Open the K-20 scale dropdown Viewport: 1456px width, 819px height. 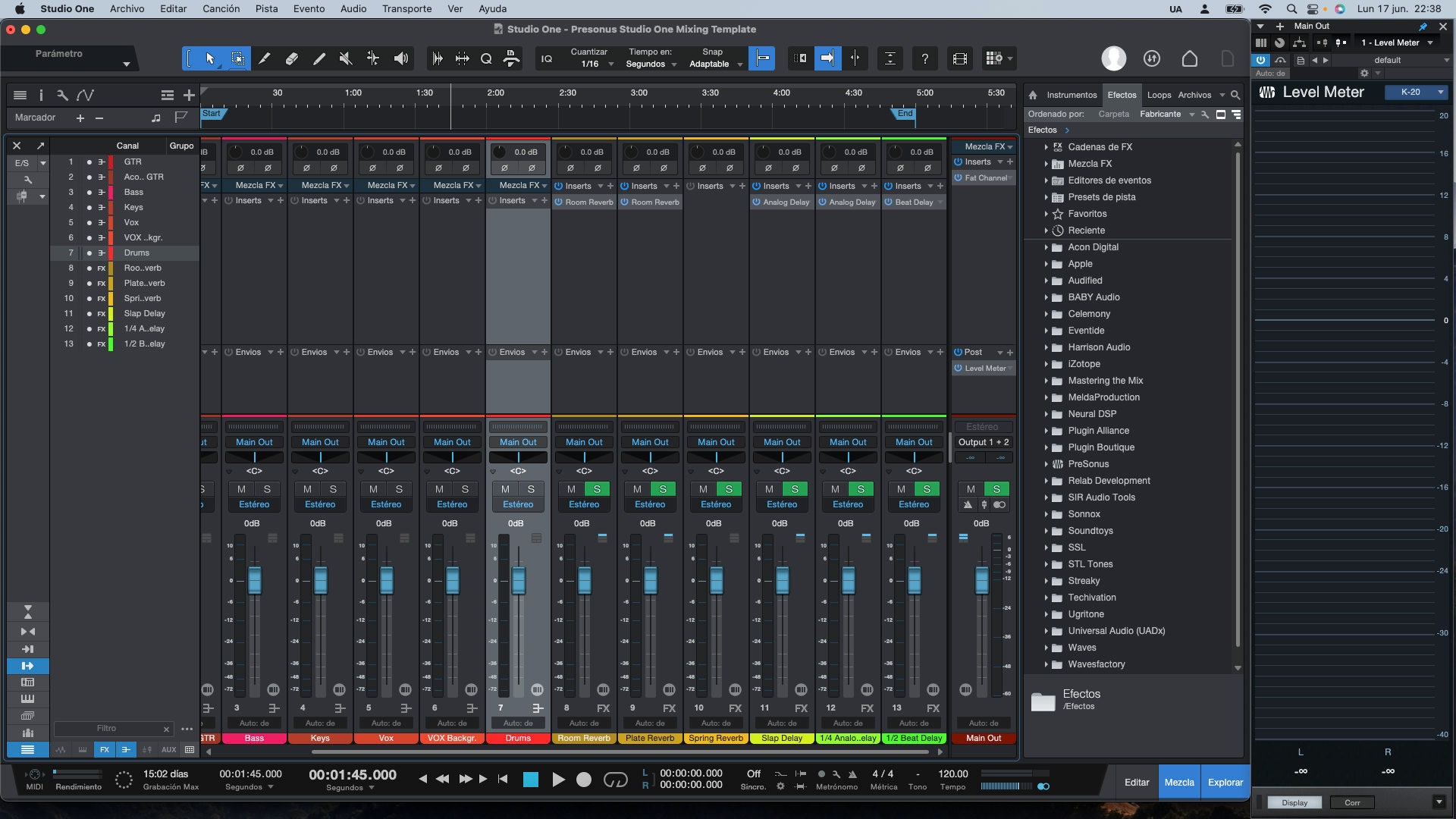click(1415, 92)
